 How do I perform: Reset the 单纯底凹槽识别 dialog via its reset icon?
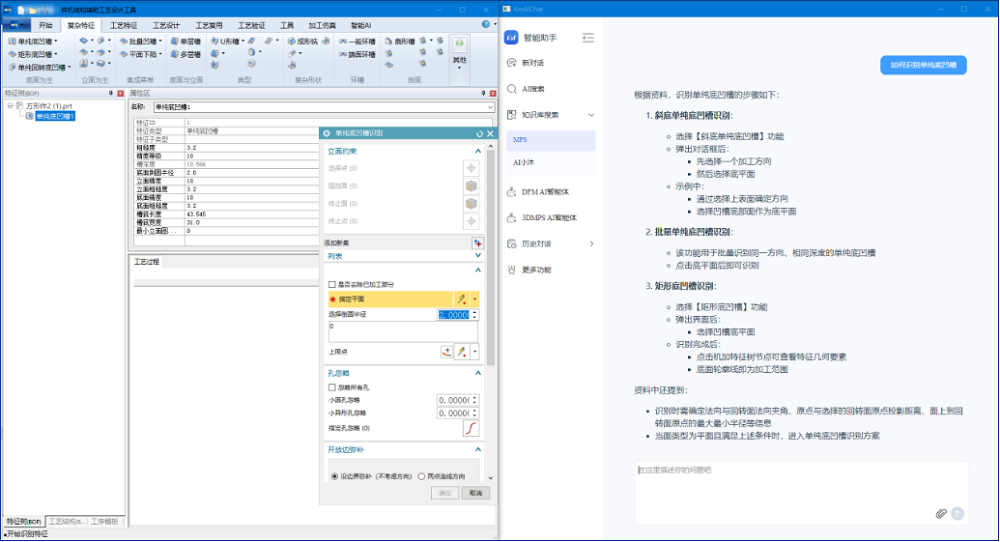point(479,134)
